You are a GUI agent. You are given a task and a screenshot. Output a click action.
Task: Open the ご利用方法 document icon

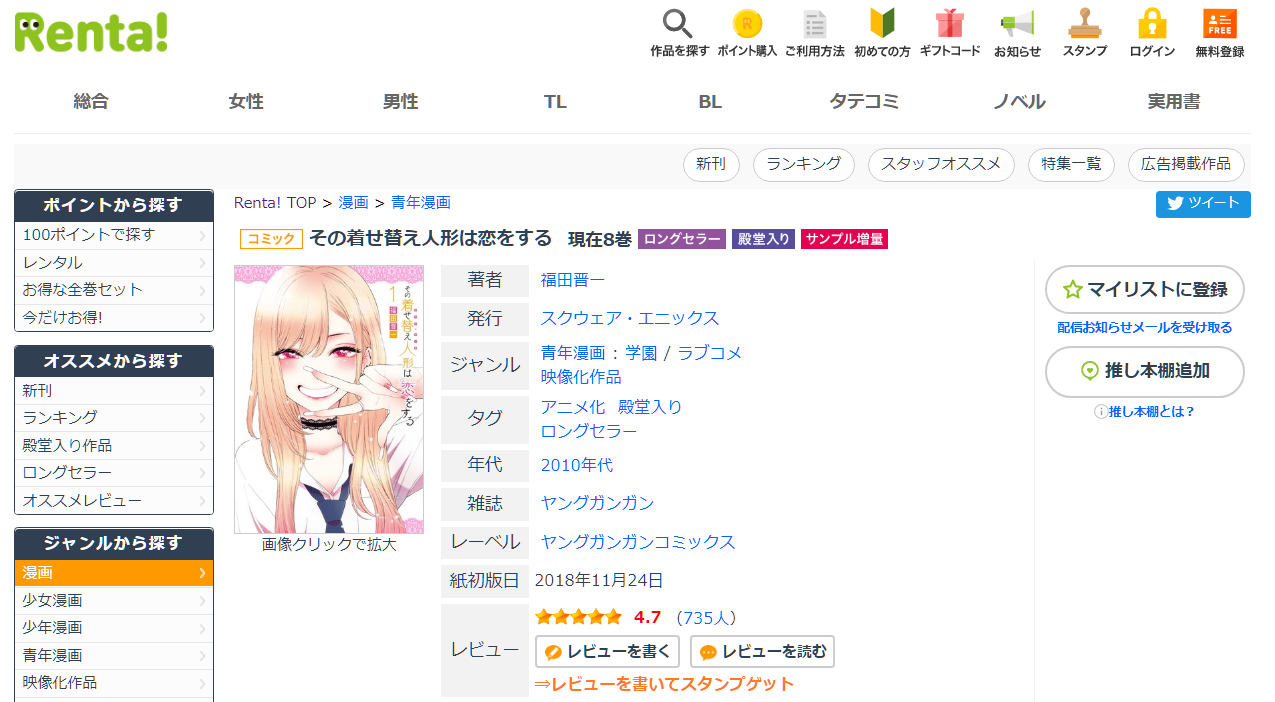tap(815, 24)
